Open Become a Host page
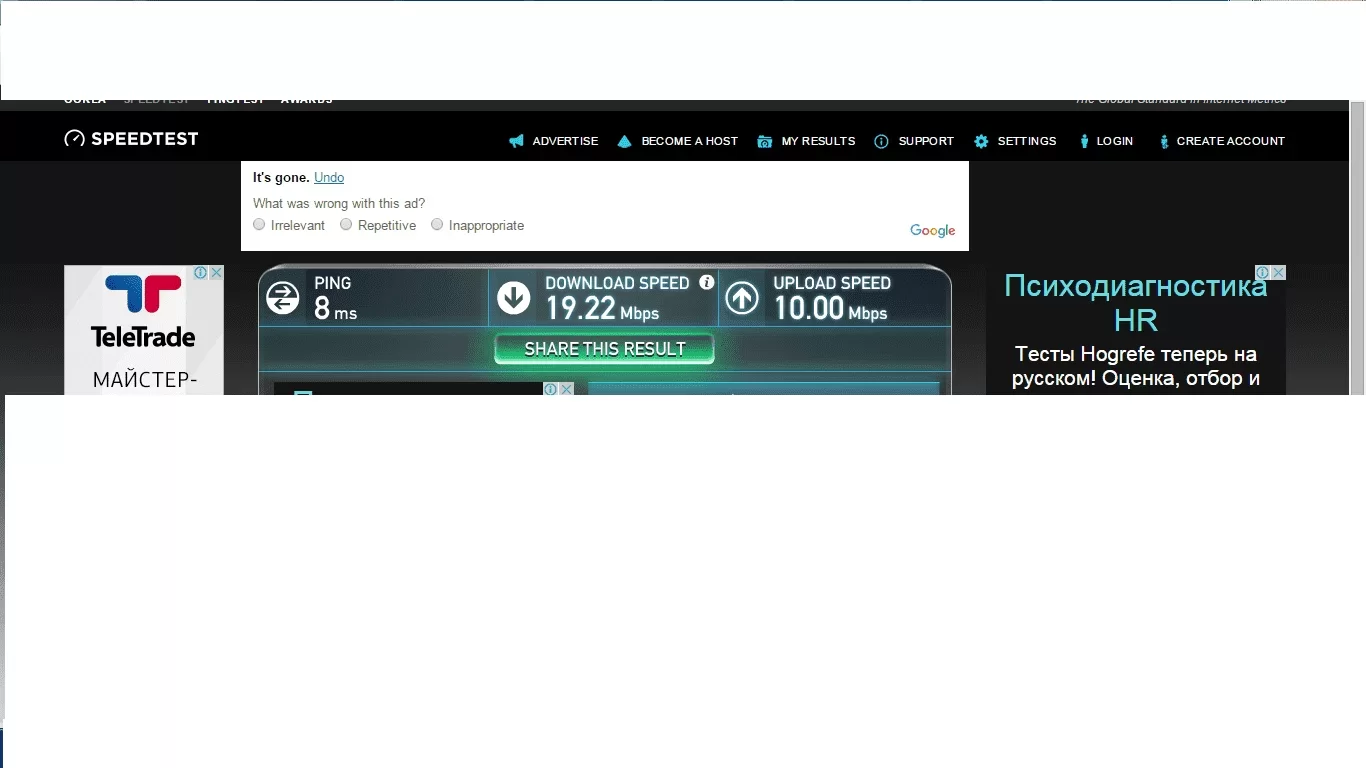 (689, 141)
